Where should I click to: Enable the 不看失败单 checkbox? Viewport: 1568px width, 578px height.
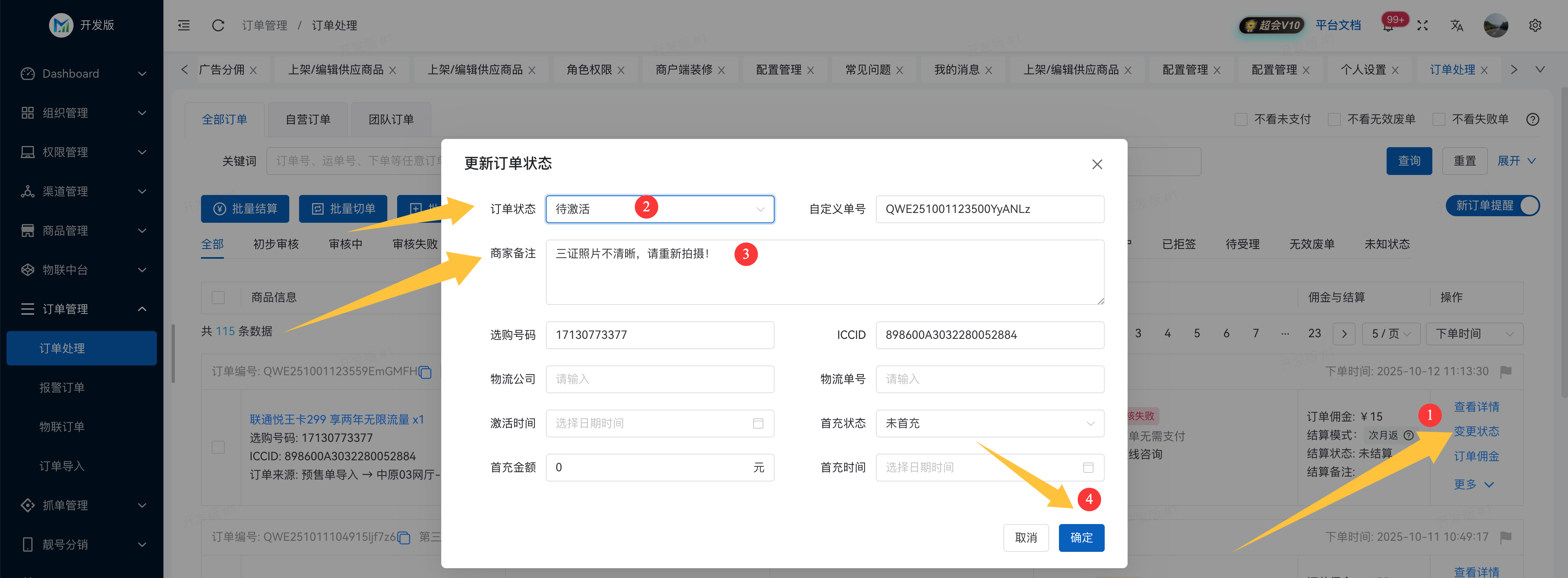coord(1438,119)
